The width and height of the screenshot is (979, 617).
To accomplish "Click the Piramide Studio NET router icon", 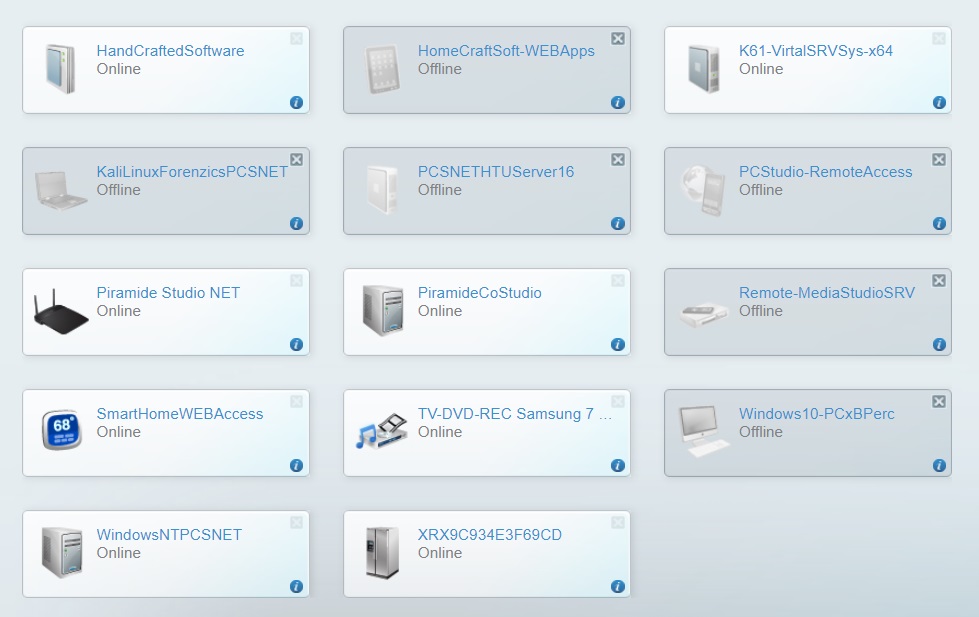I will [x=61, y=312].
